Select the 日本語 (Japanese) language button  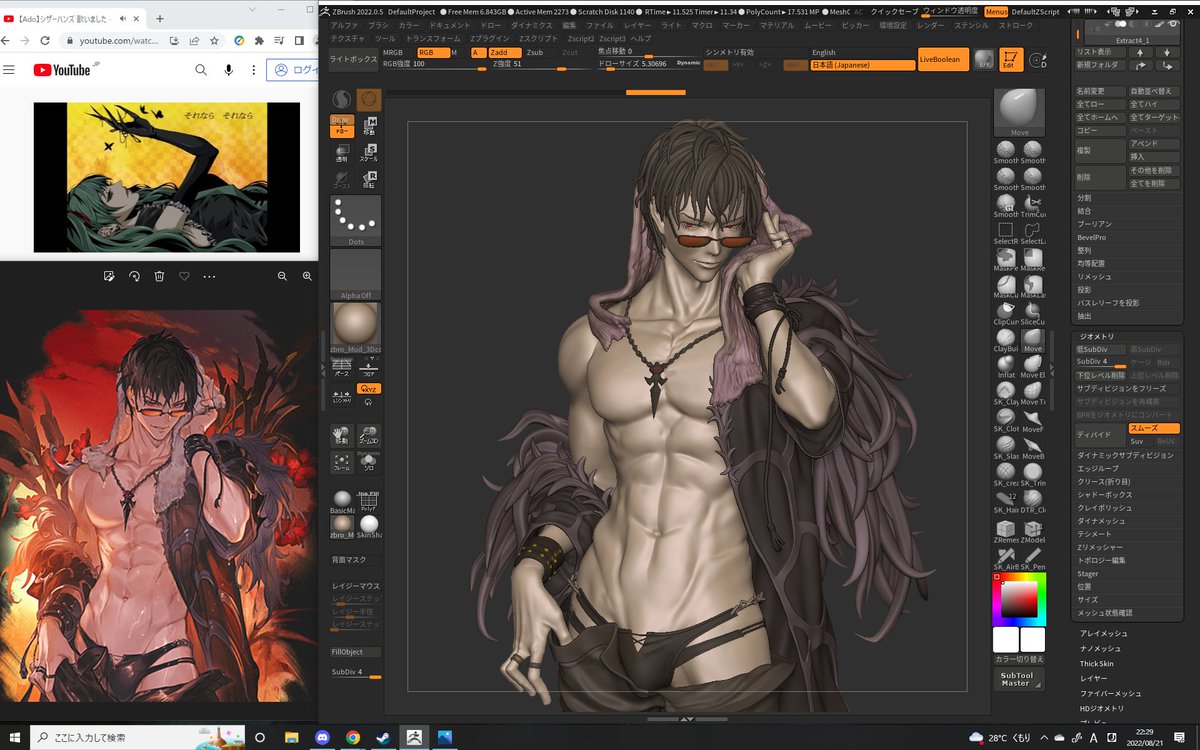pos(863,65)
